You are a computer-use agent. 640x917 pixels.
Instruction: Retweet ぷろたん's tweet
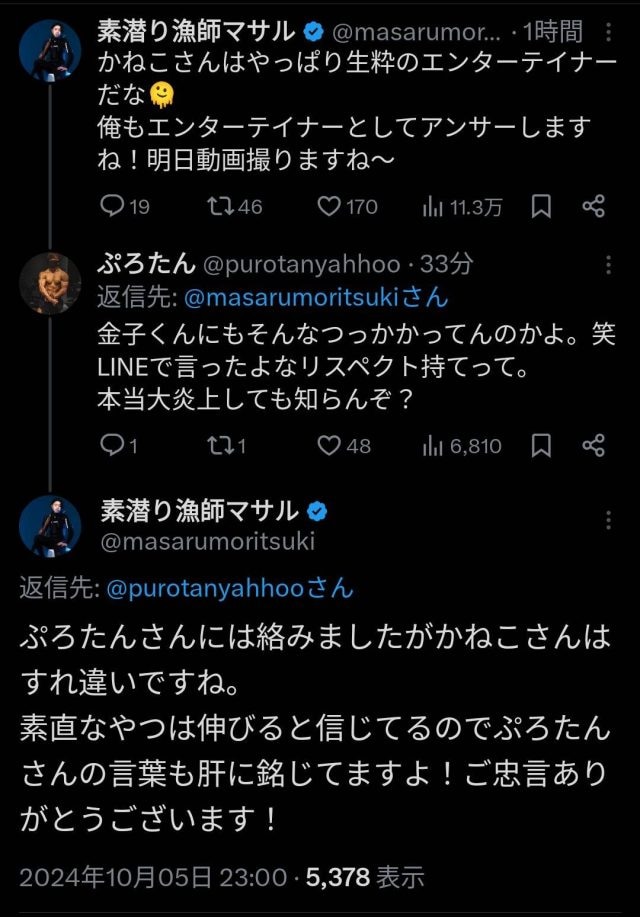(218, 445)
